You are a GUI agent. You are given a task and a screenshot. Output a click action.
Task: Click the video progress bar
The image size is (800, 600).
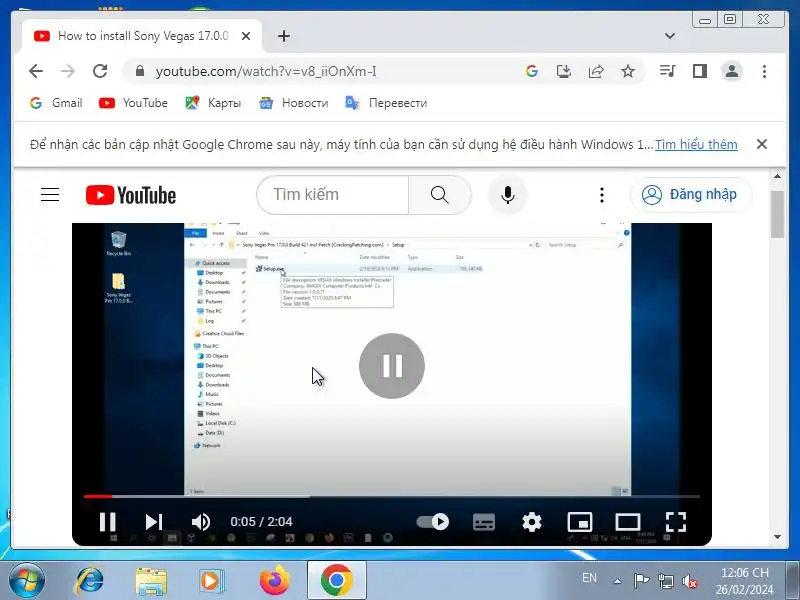[x=392, y=496]
